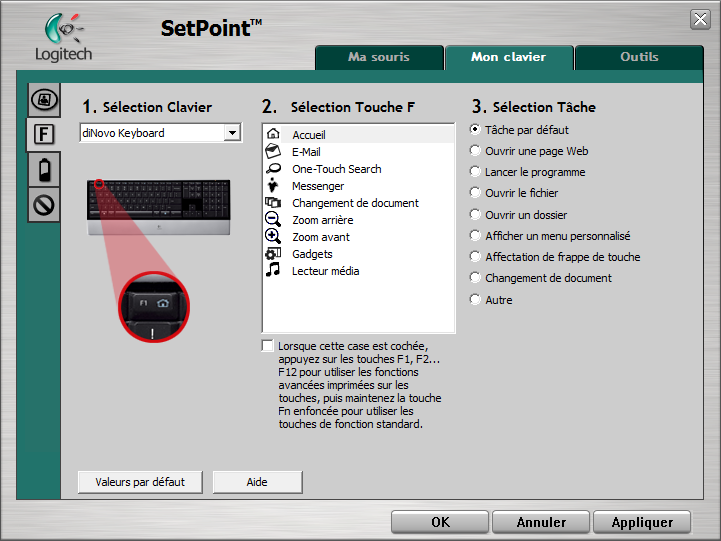This screenshot has width=721, height=541.
Task: Select One-Touch Search in the list
Action: coord(358,169)
